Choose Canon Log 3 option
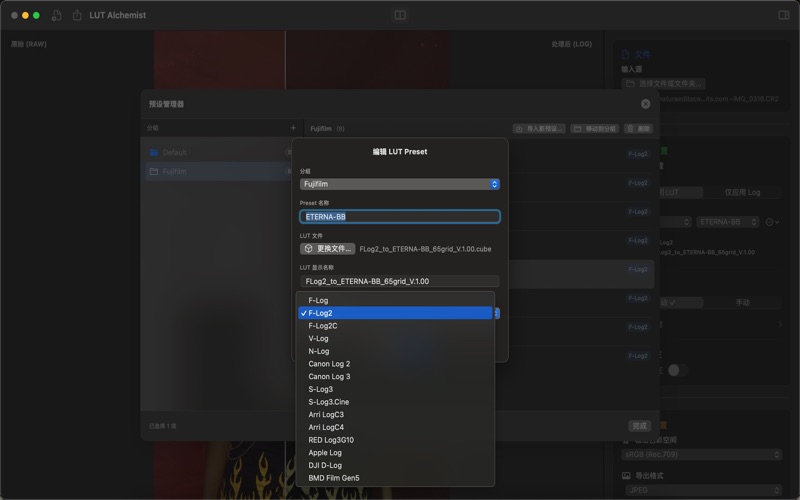This screenshot has width=800, height=500. pos(395,377)
